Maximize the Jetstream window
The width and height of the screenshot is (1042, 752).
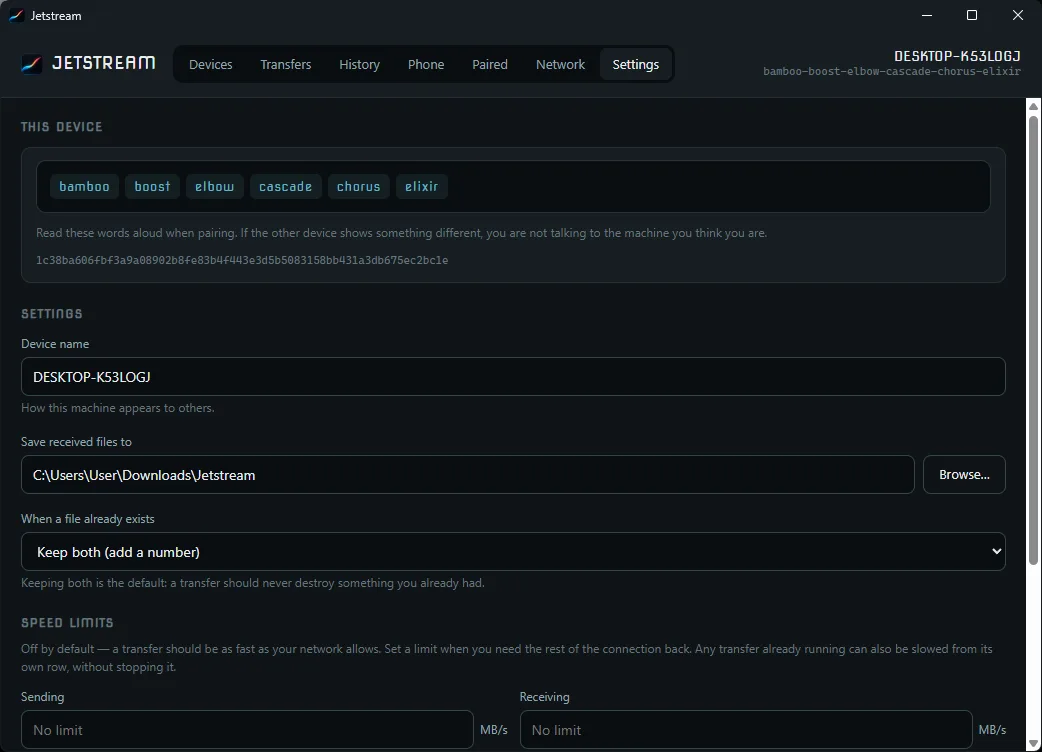(x=972, y=15)
